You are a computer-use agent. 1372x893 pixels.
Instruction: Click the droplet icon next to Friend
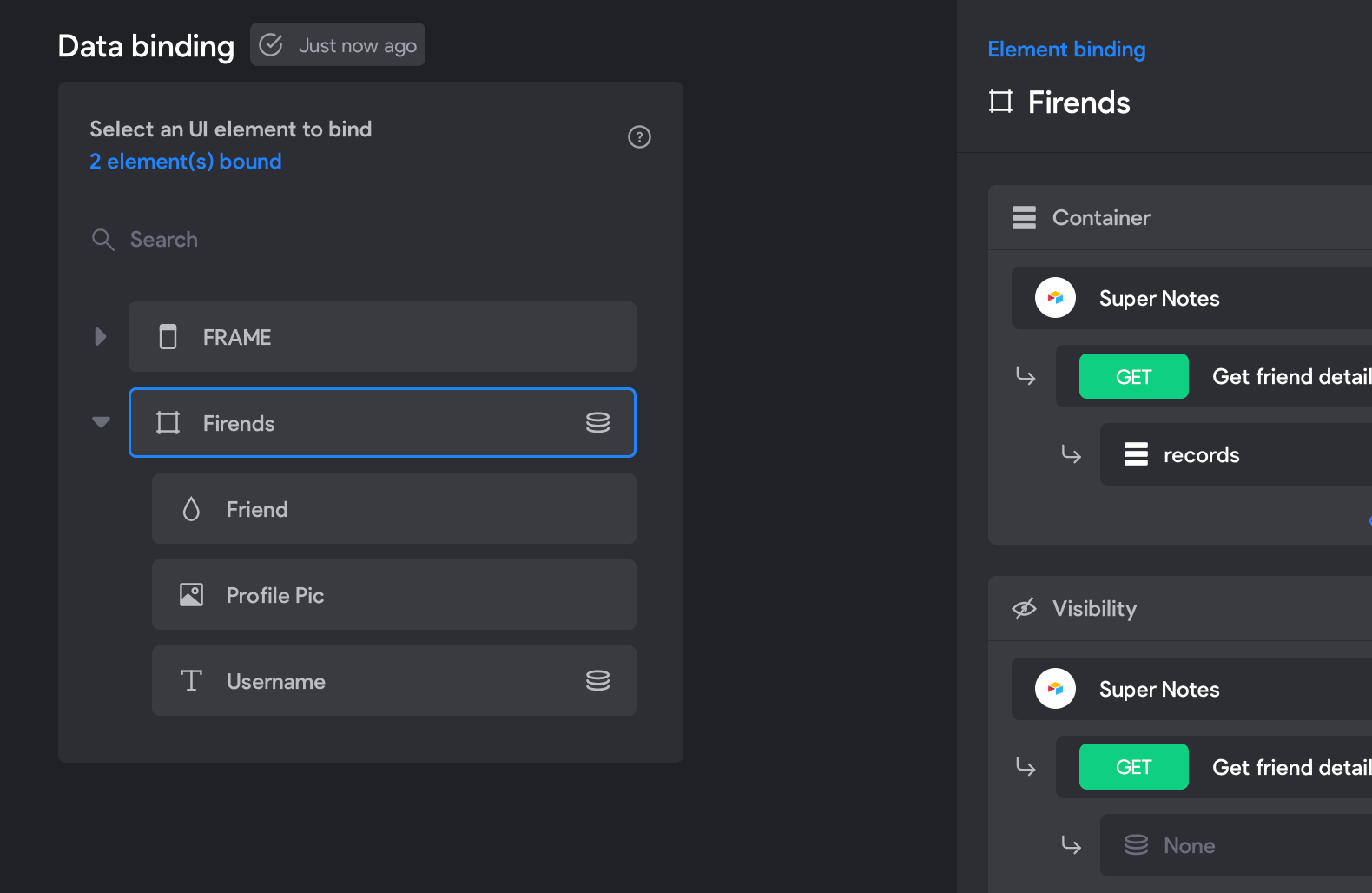click(191, 509)
